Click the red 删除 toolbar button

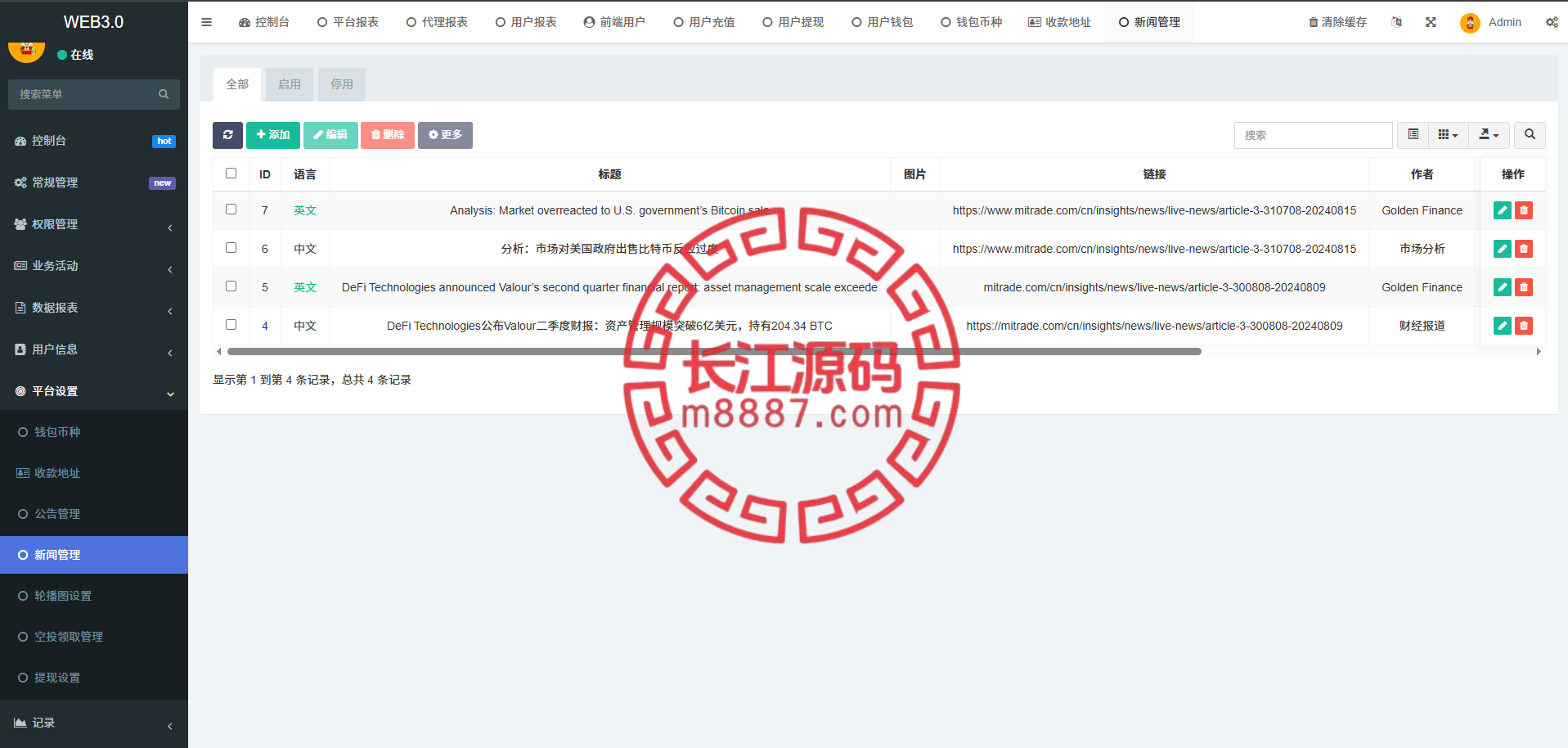pos(388,135)
